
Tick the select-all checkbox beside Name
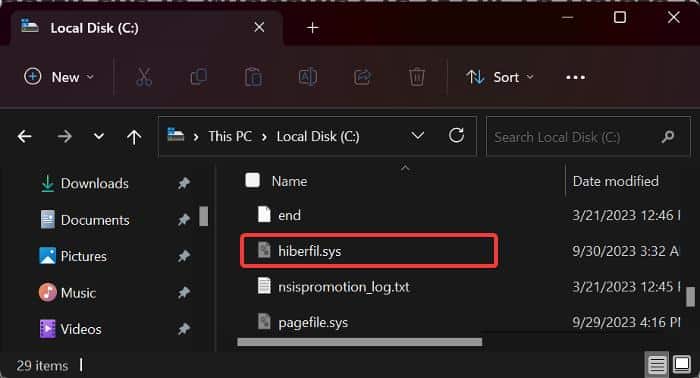coord(253,180)
